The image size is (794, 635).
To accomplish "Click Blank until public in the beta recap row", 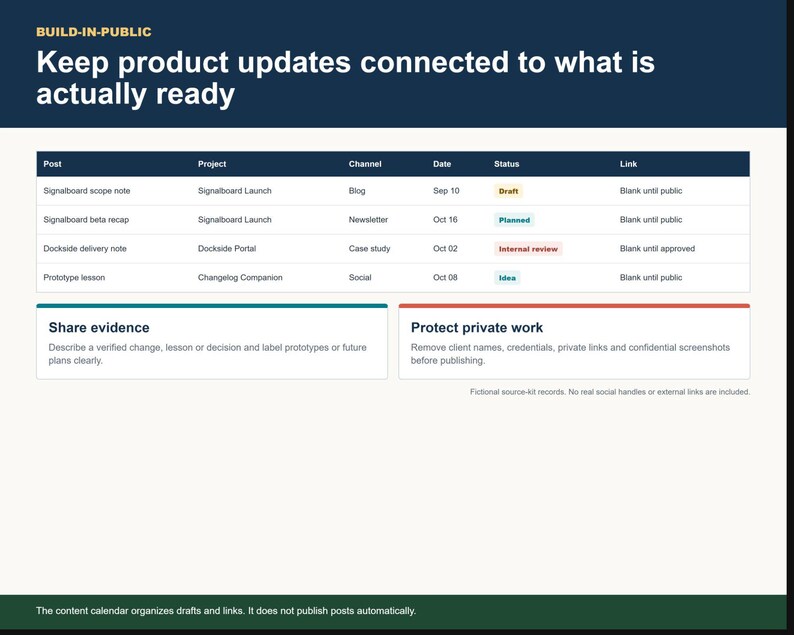I will [x=651, y=220].
